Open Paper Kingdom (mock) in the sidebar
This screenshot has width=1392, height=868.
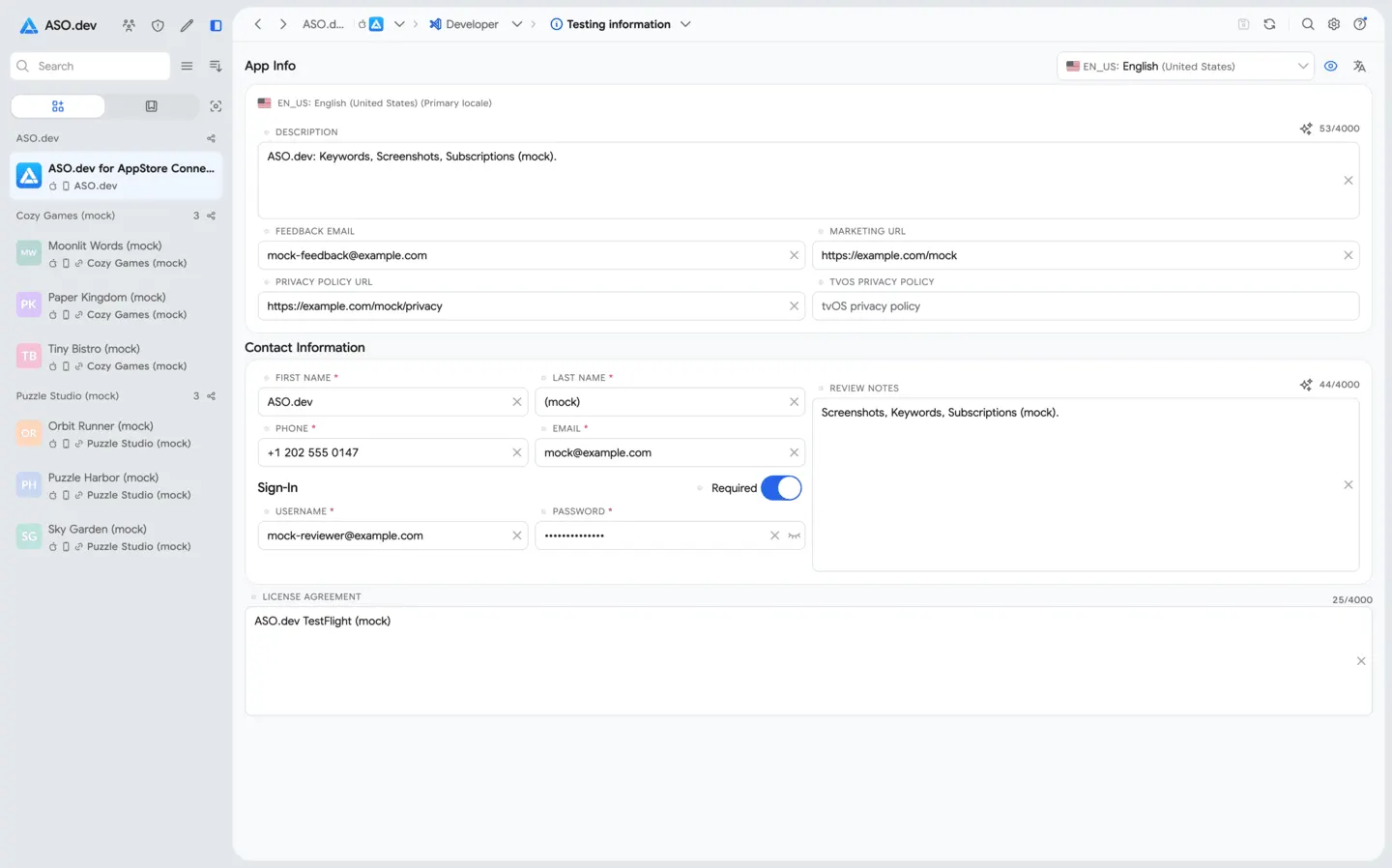tap(116, 305)
